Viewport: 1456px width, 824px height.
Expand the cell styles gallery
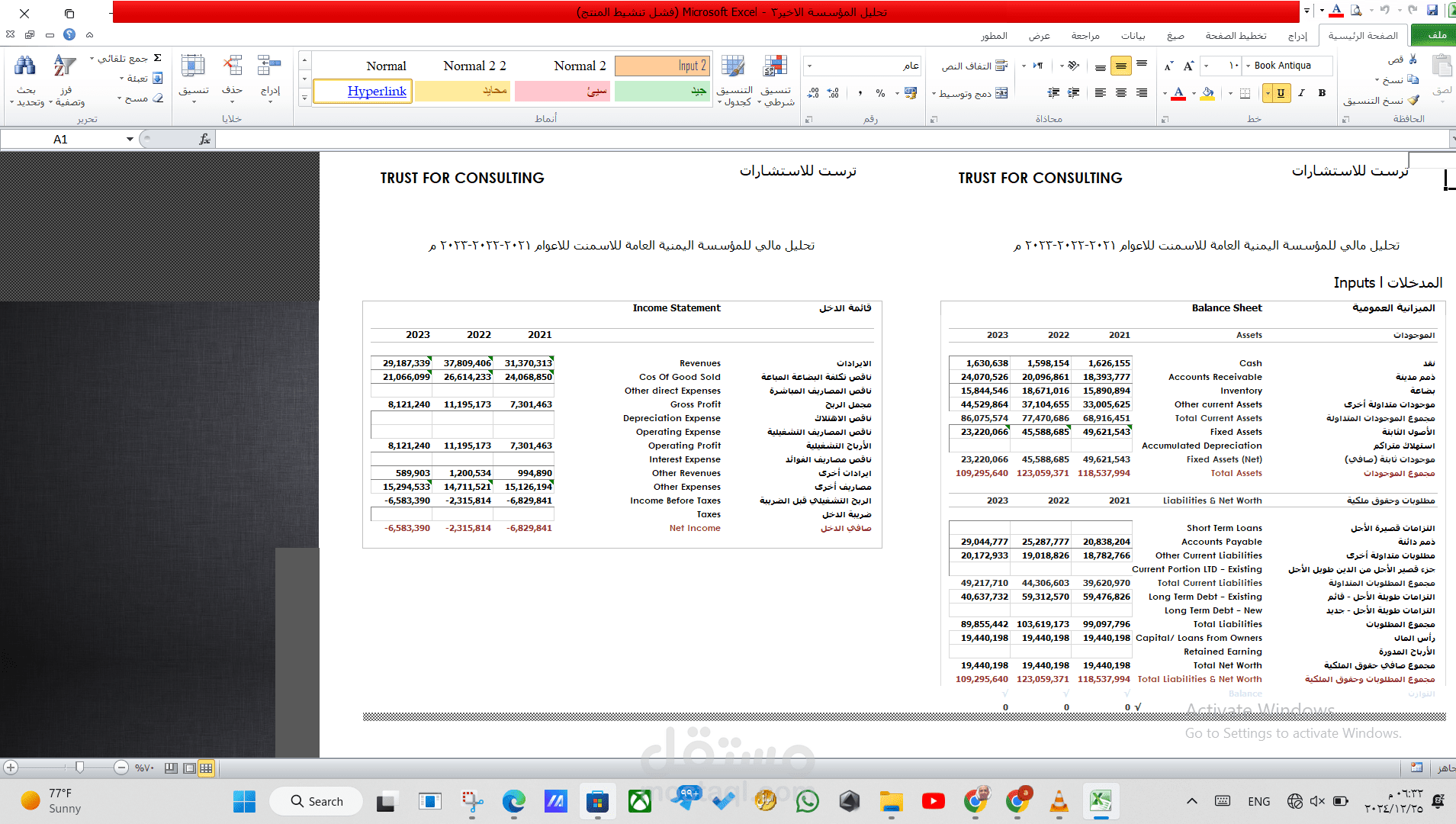coord(304,98)
